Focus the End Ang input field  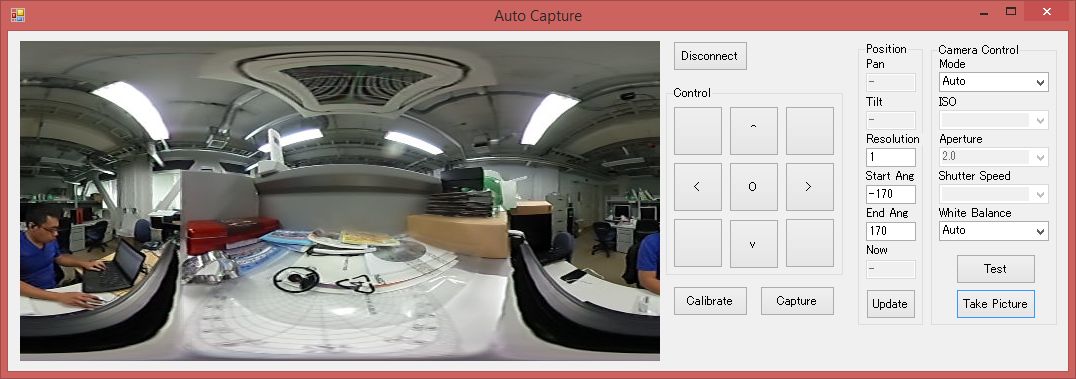tap(891, 231)
